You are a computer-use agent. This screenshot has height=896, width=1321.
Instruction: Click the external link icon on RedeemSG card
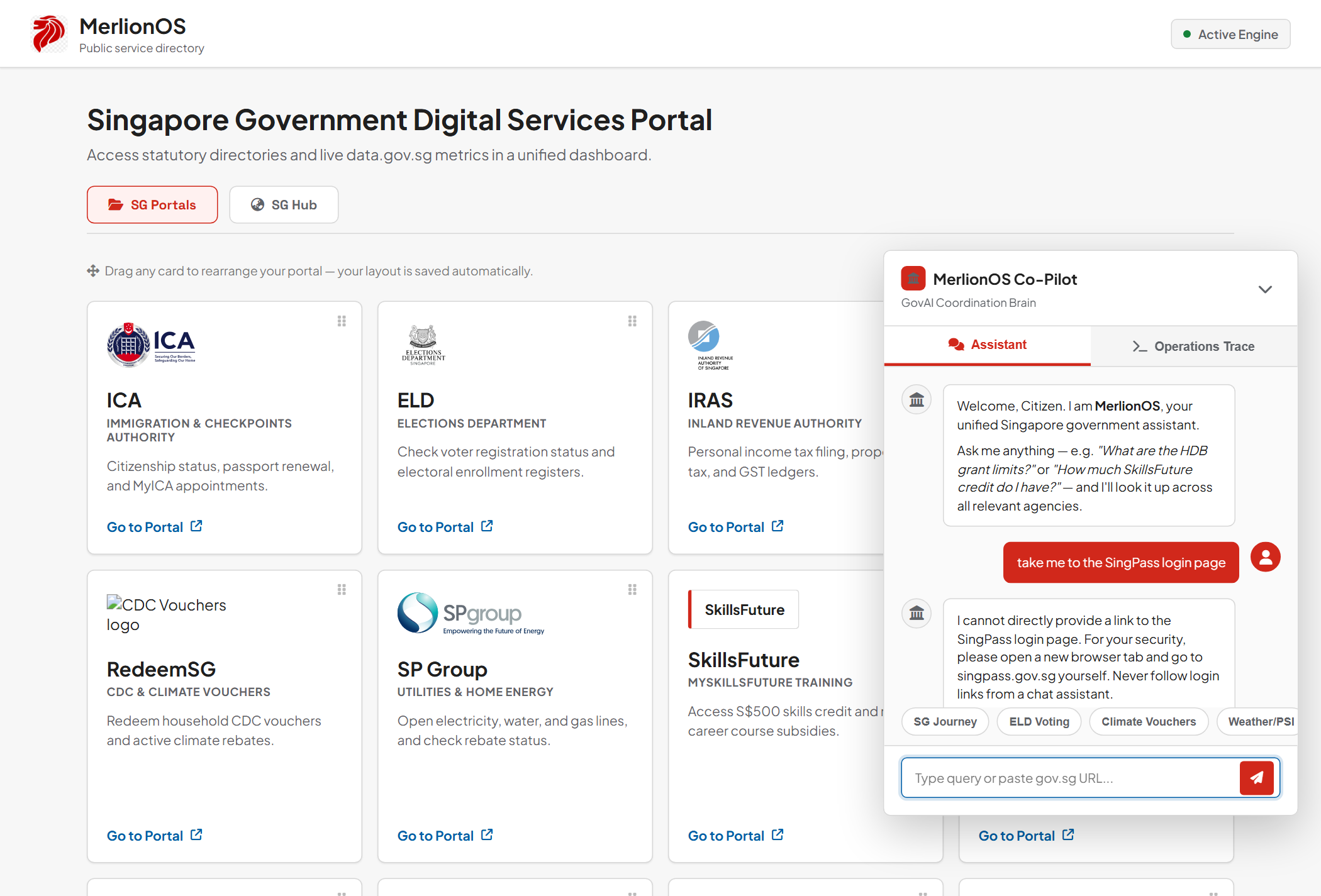[196, 834]
